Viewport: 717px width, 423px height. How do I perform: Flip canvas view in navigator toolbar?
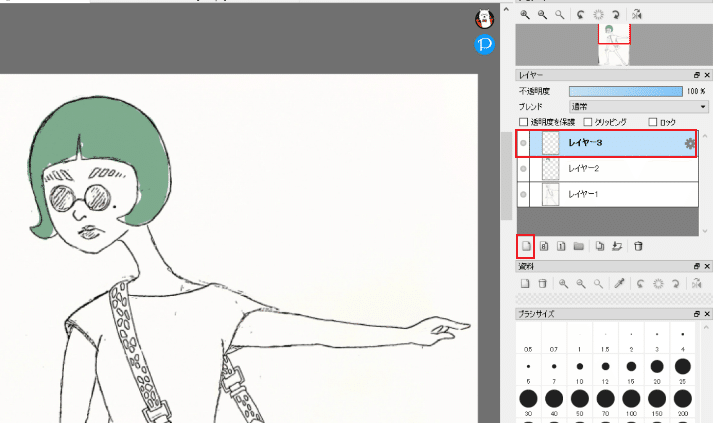[x=637, y=15]
